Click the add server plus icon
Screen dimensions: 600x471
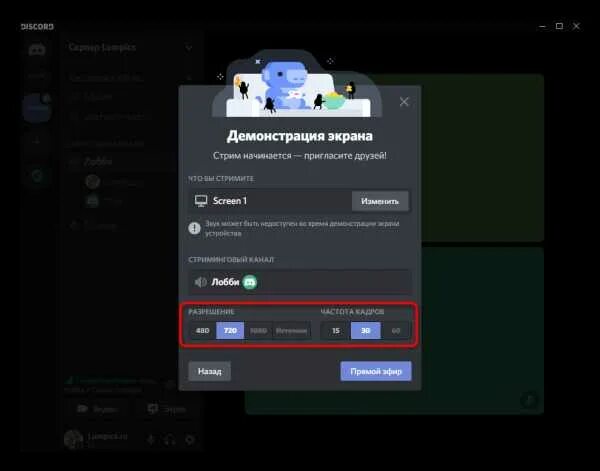[37, 141]
